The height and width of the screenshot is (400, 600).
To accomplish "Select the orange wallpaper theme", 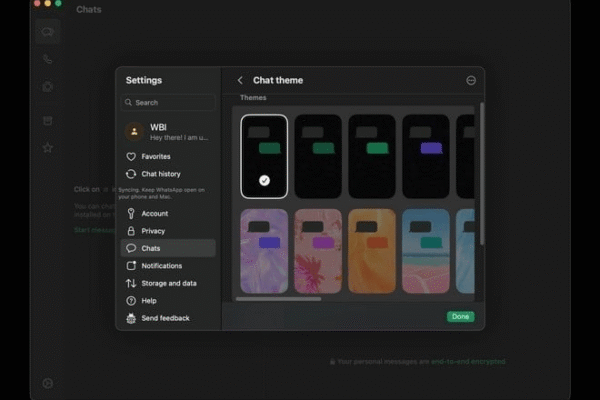I will [x=372, y=251].
